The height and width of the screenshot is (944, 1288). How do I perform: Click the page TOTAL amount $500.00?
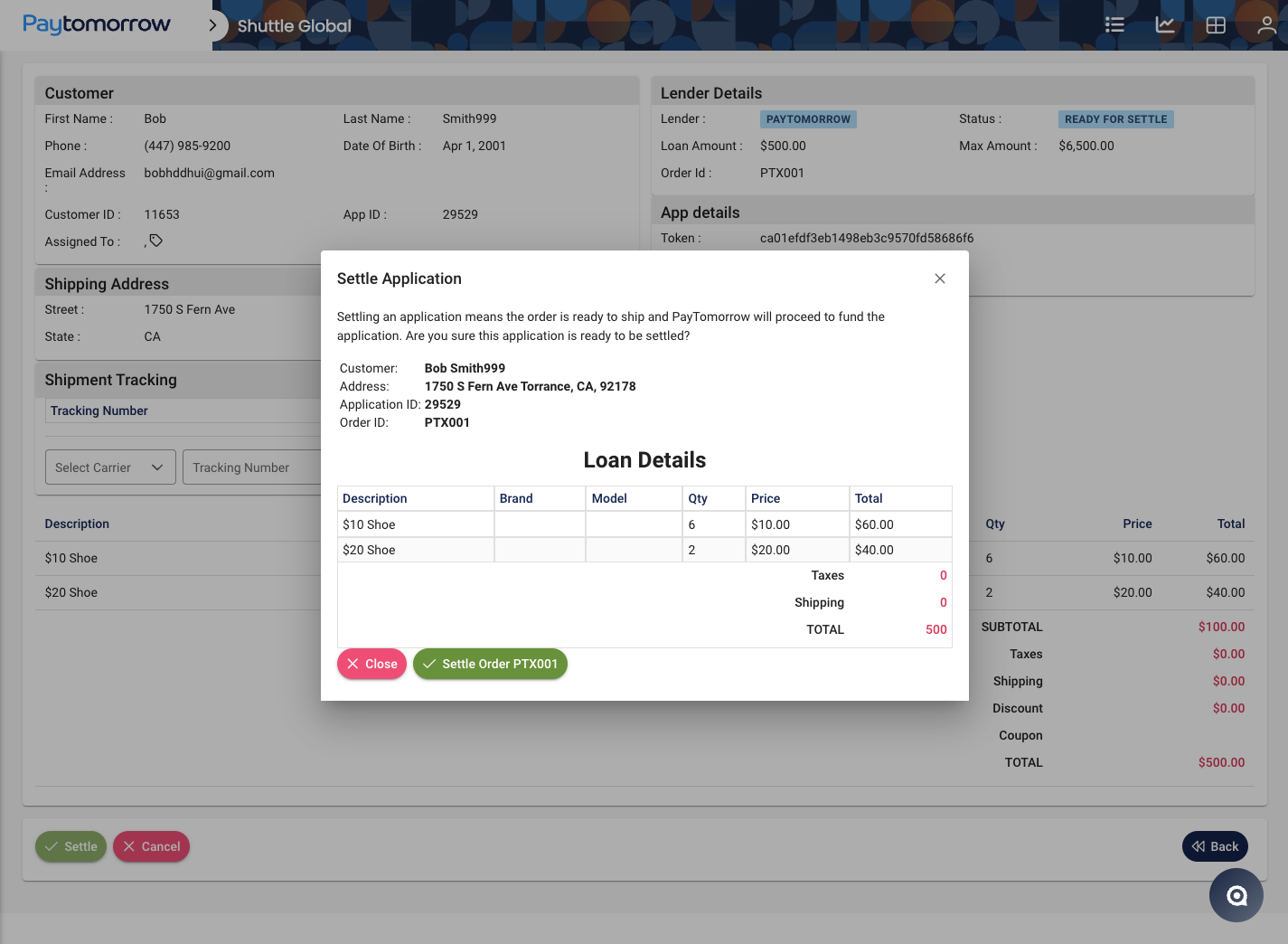[1222, 762]
